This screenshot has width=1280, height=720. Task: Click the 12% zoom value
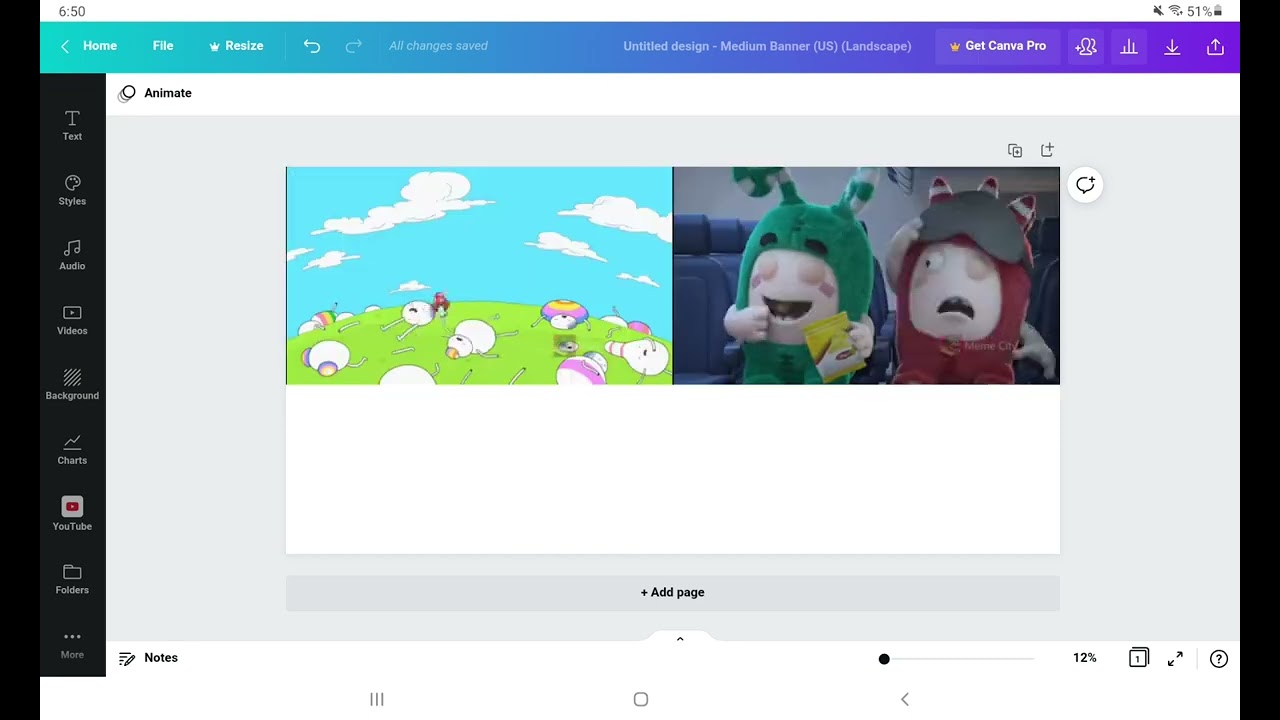click(x=1085, y=658)
